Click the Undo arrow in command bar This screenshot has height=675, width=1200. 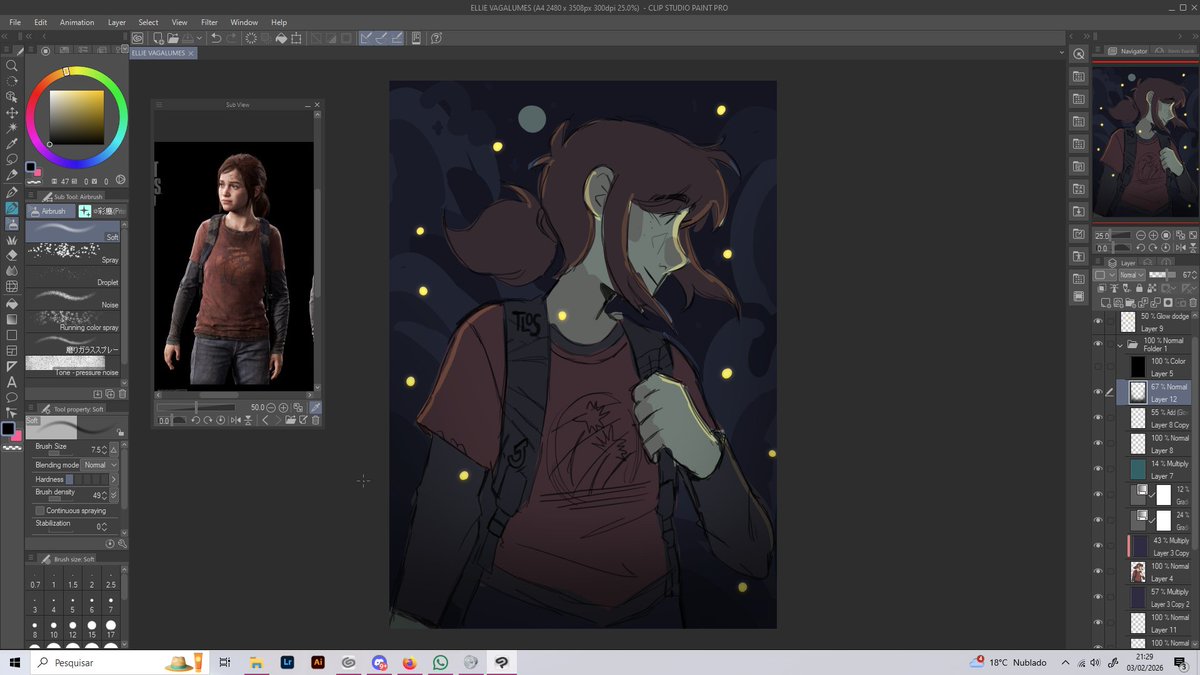[216, 38]
